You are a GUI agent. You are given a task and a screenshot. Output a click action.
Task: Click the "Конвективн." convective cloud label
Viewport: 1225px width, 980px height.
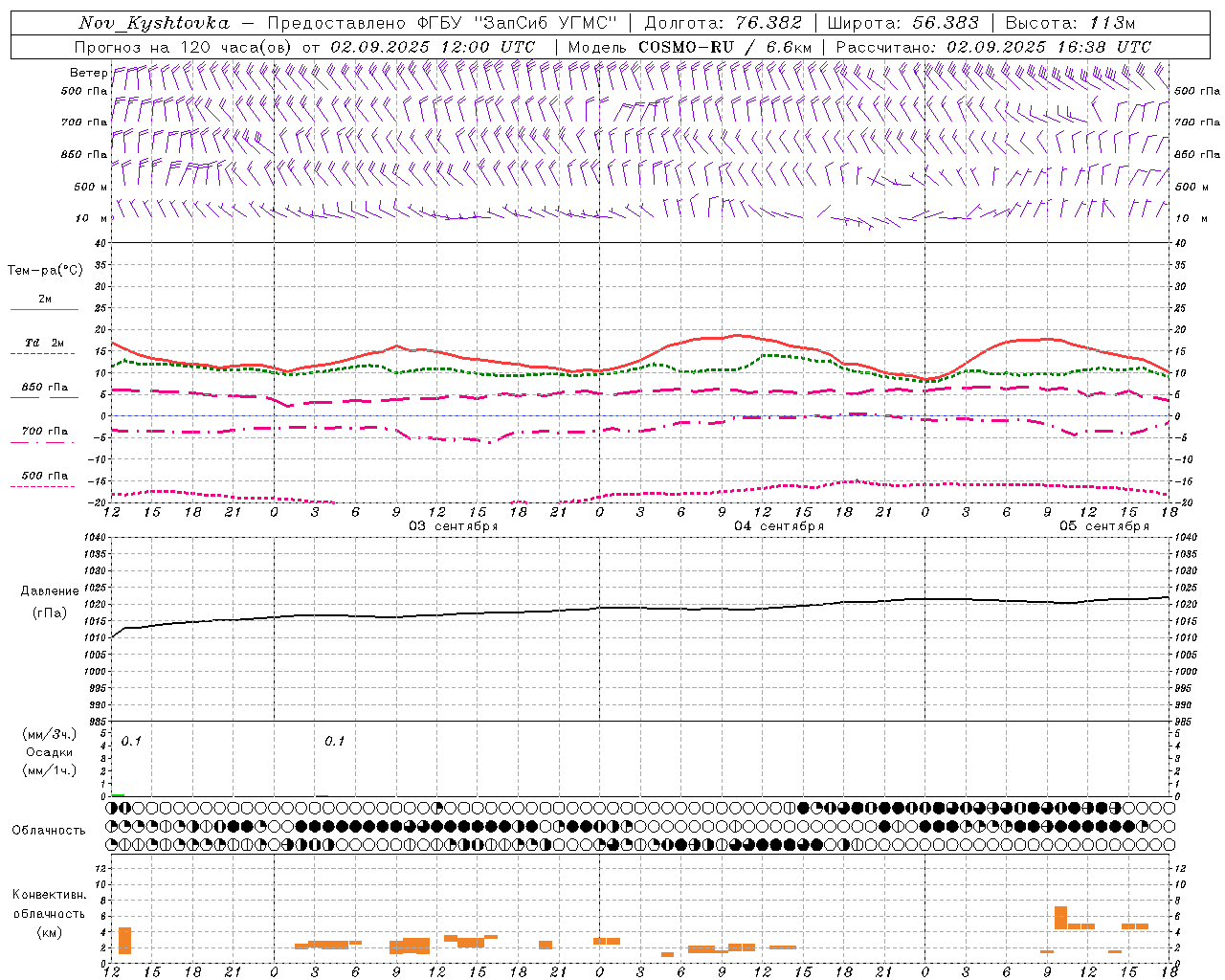point(50,895)
